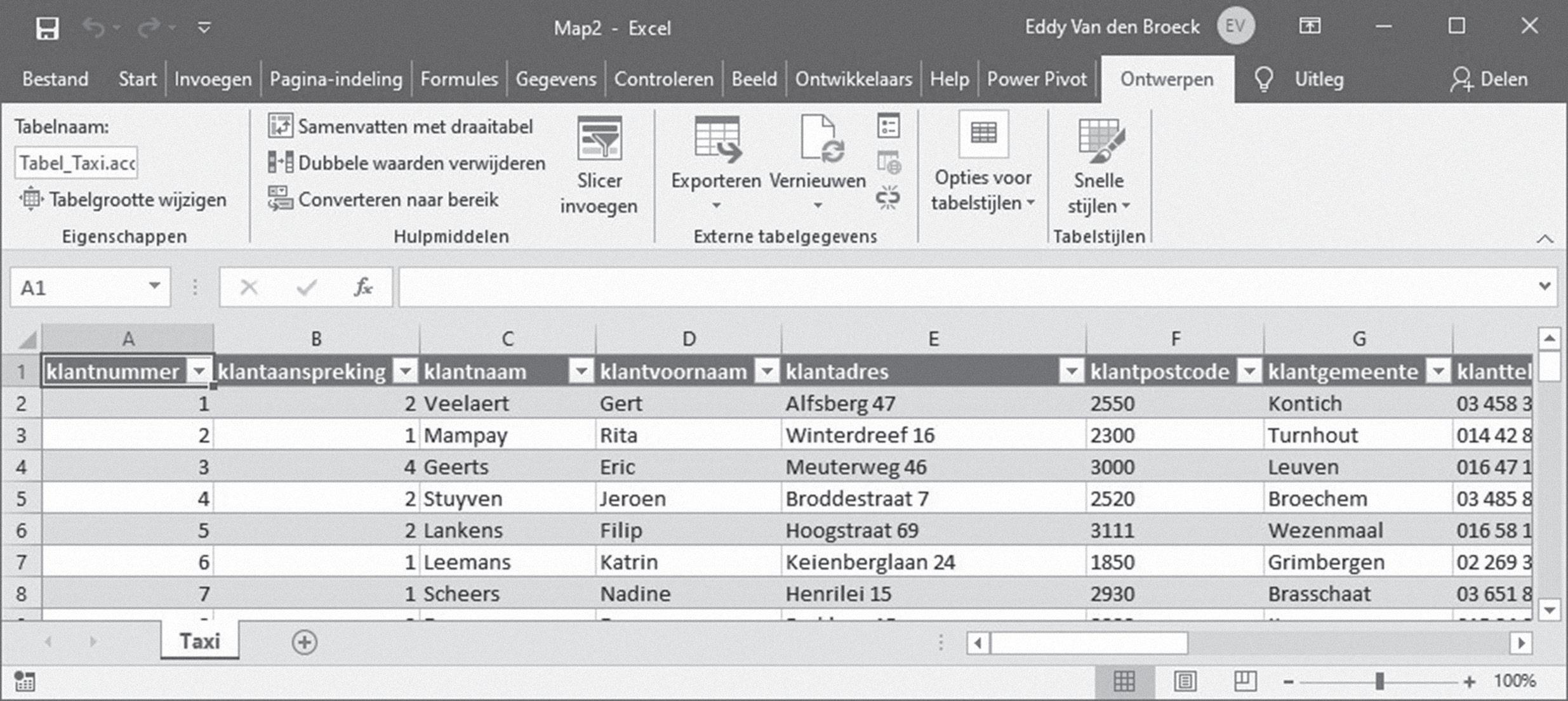This screenshot has height=701, width=1568.
Task: Open the Bestand tab
Action: (x=55, y=79)
